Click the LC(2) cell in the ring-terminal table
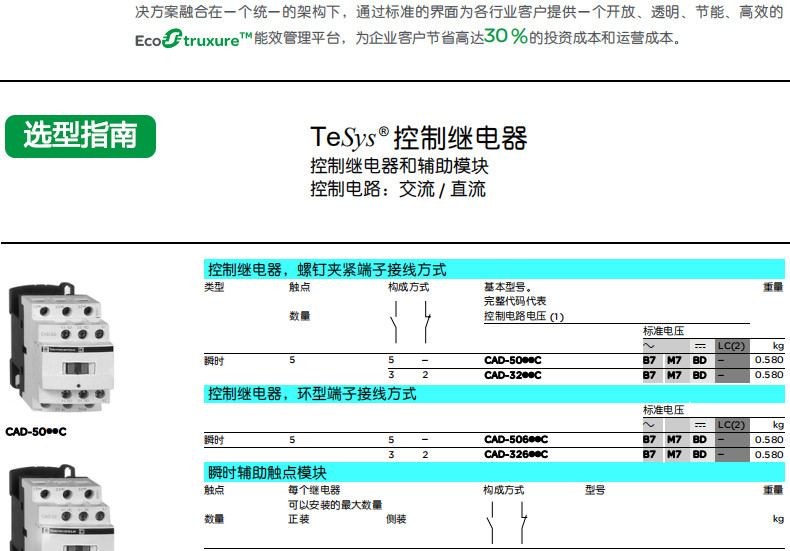 pyautogui.click(x=732, y=425)
